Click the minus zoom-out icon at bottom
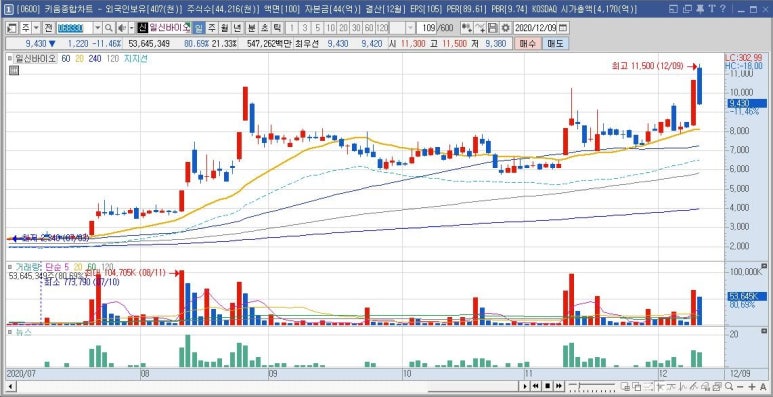 [x=739, y=386]
